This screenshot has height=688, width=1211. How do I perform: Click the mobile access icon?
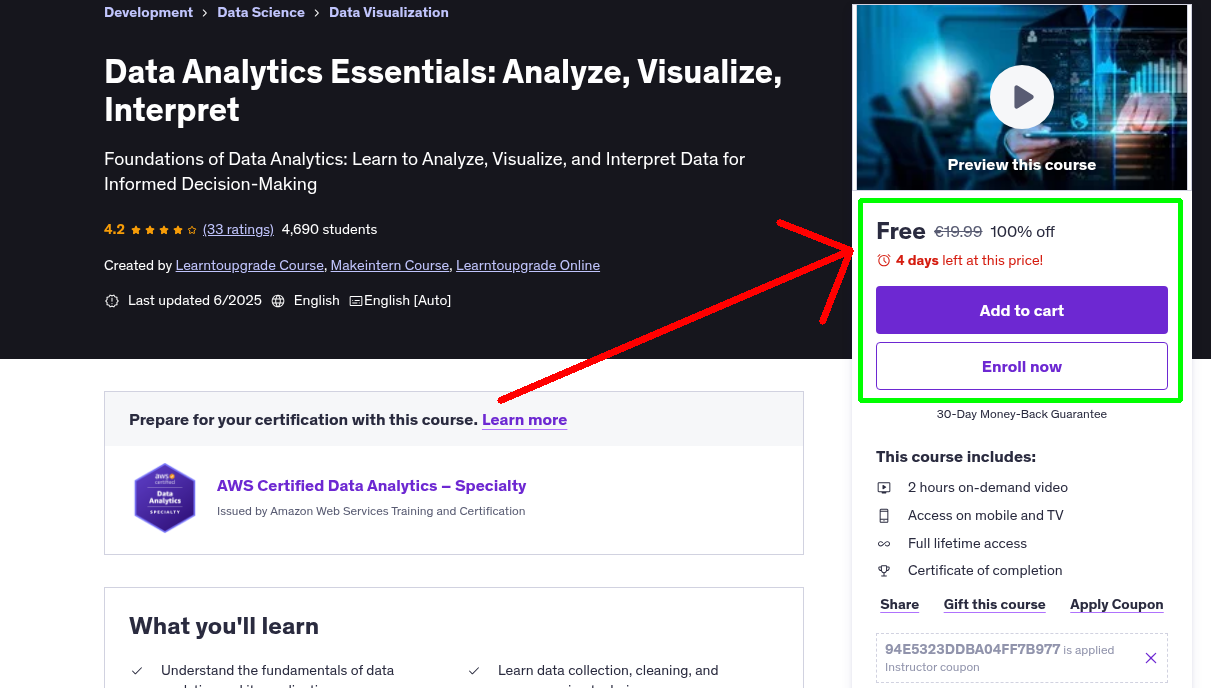point(884,516)
